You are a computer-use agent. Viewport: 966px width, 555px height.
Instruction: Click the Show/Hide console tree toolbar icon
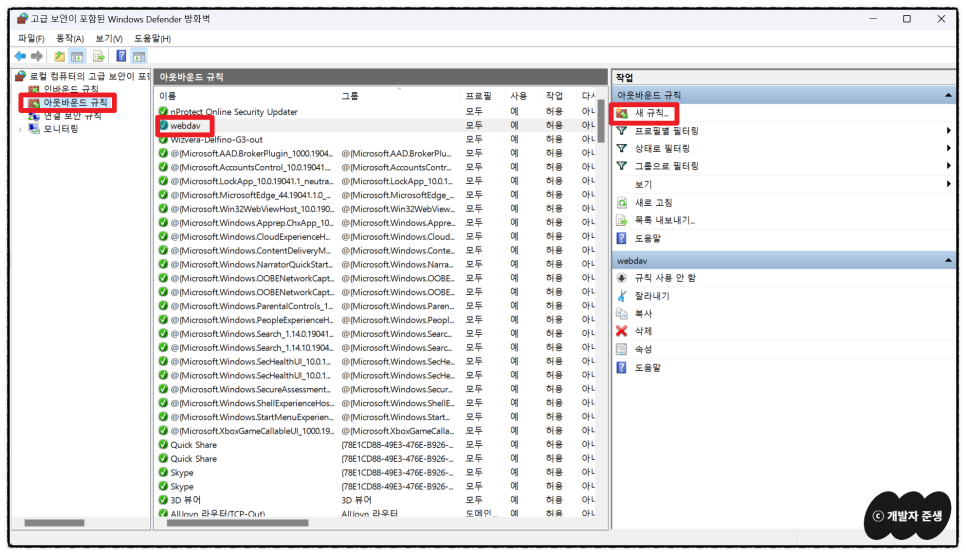[x=77, y=56]
